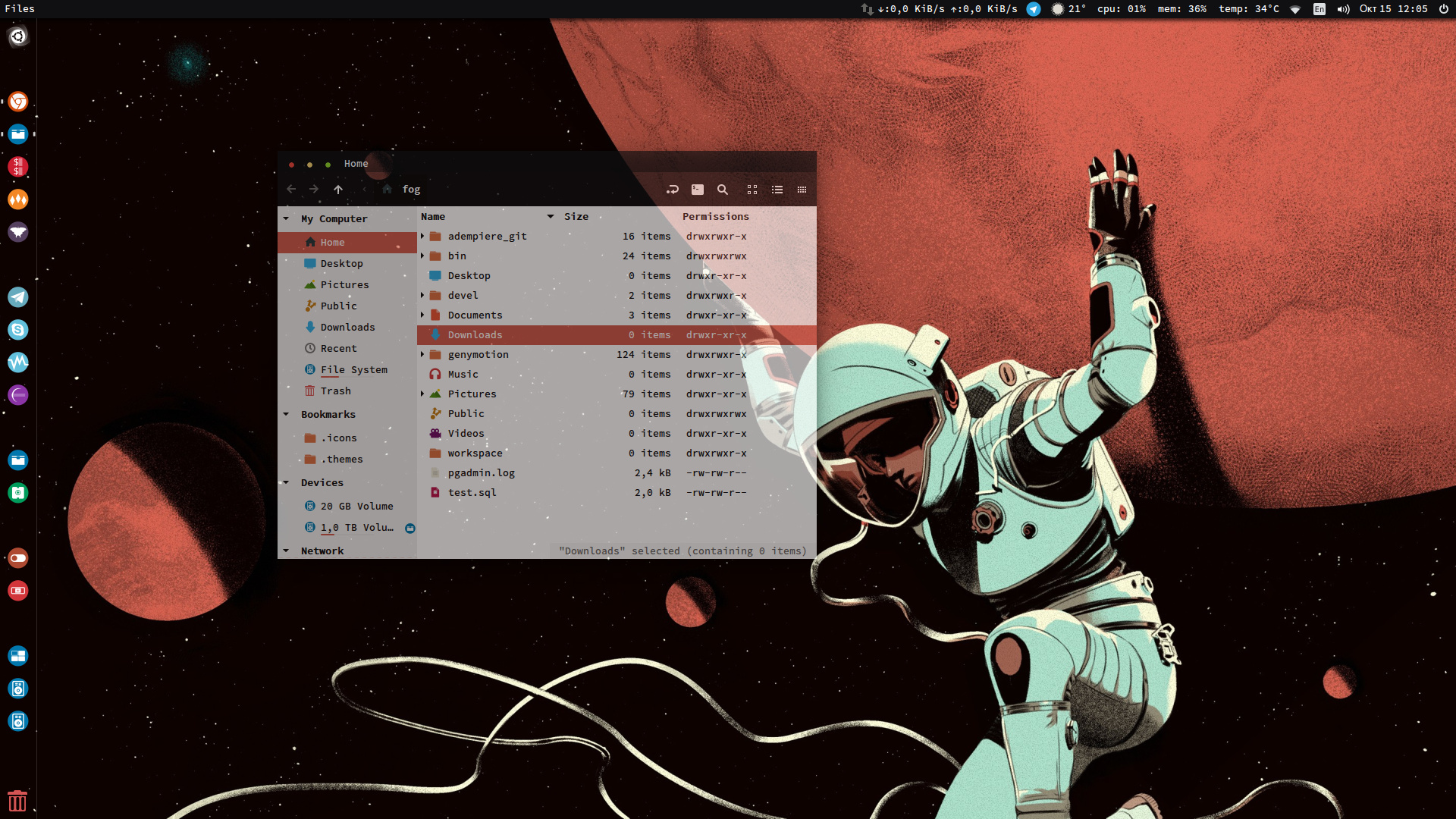The width and height of the screenshot is (1456, 819).
Task: Expand the Network sidebar section
Action: coord(286,551)
